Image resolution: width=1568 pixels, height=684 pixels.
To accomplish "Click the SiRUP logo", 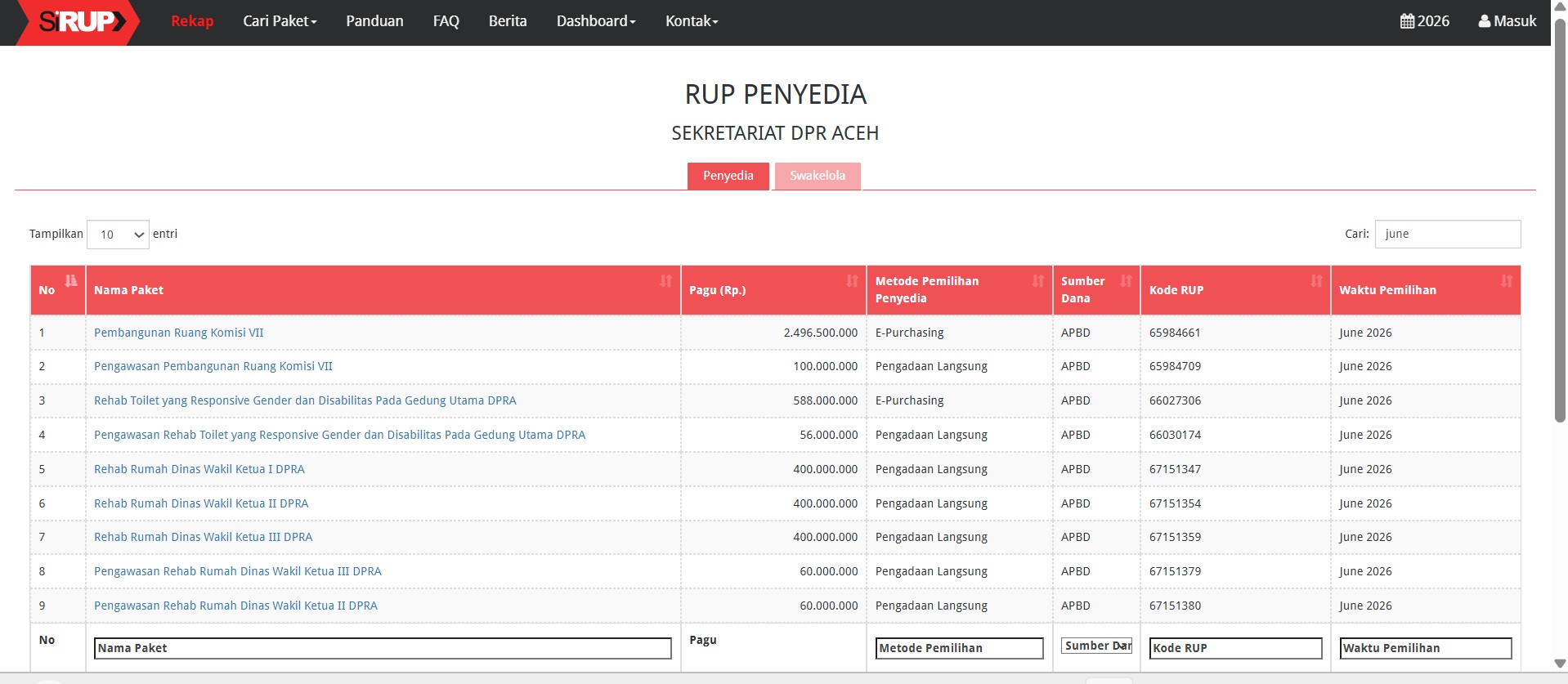I will point(79,22).
